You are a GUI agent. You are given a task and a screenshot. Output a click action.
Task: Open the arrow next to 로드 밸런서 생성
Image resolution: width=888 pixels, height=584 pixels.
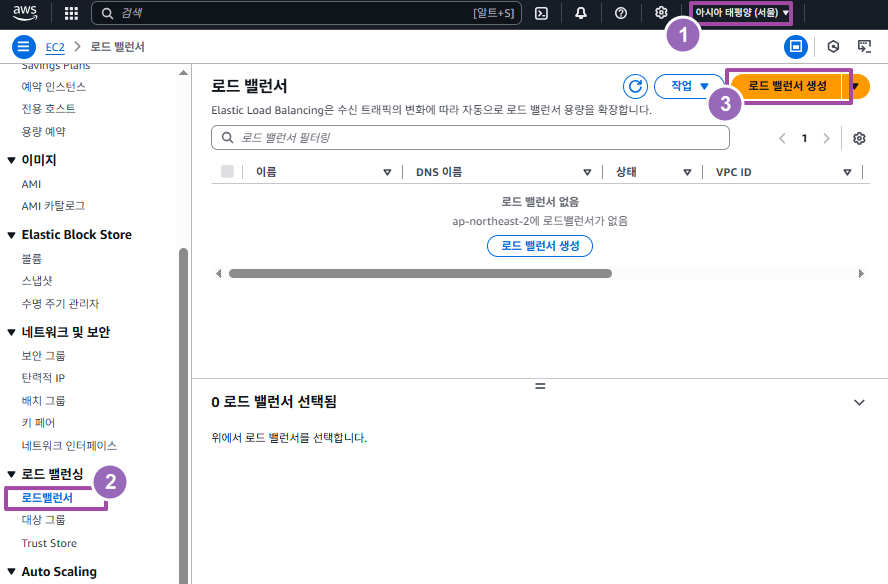click(x=856, y=86)
